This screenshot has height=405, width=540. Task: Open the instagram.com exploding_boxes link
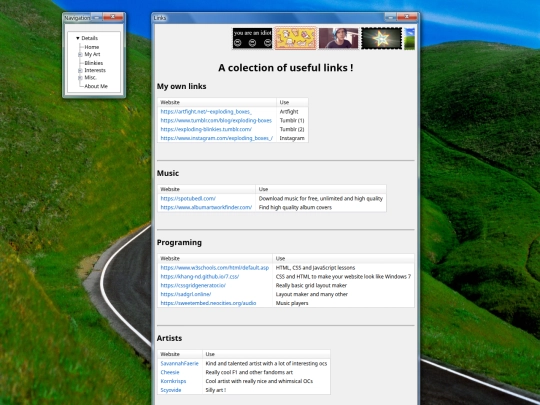217,138
